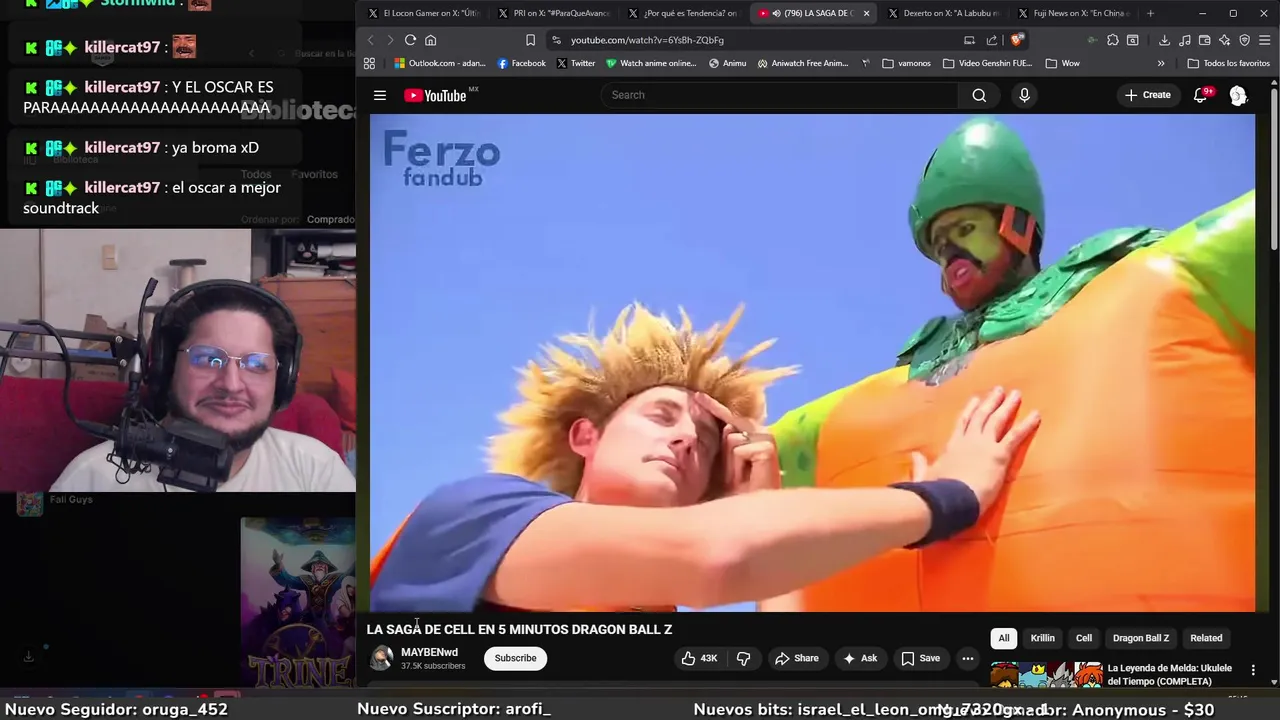1280x720 pixels.
Task: Open the vamonos bookmarks folder
Action: click(907, 63)
